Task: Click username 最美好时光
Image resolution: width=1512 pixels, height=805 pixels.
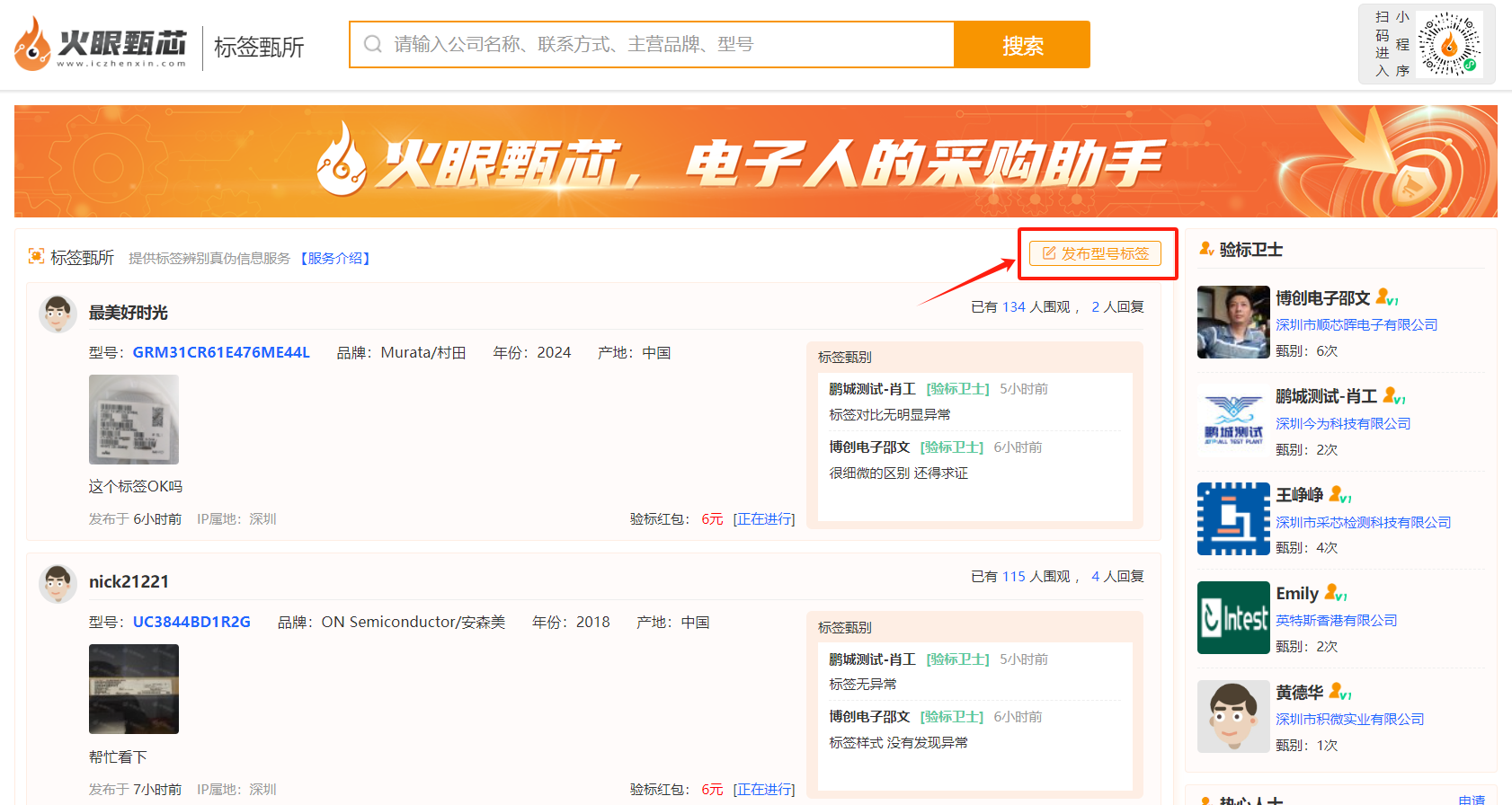Action: (129, 313)
